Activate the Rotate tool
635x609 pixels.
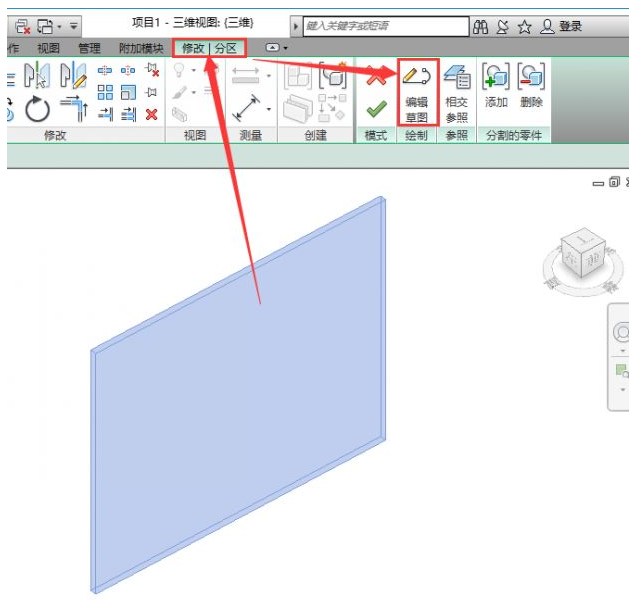[37, 109]
